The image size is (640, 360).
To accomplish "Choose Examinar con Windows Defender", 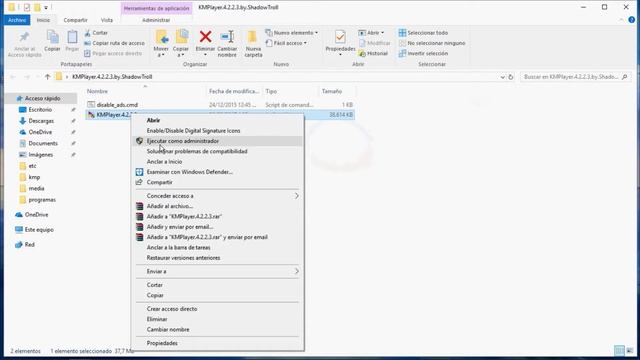I will pos(218,172).
